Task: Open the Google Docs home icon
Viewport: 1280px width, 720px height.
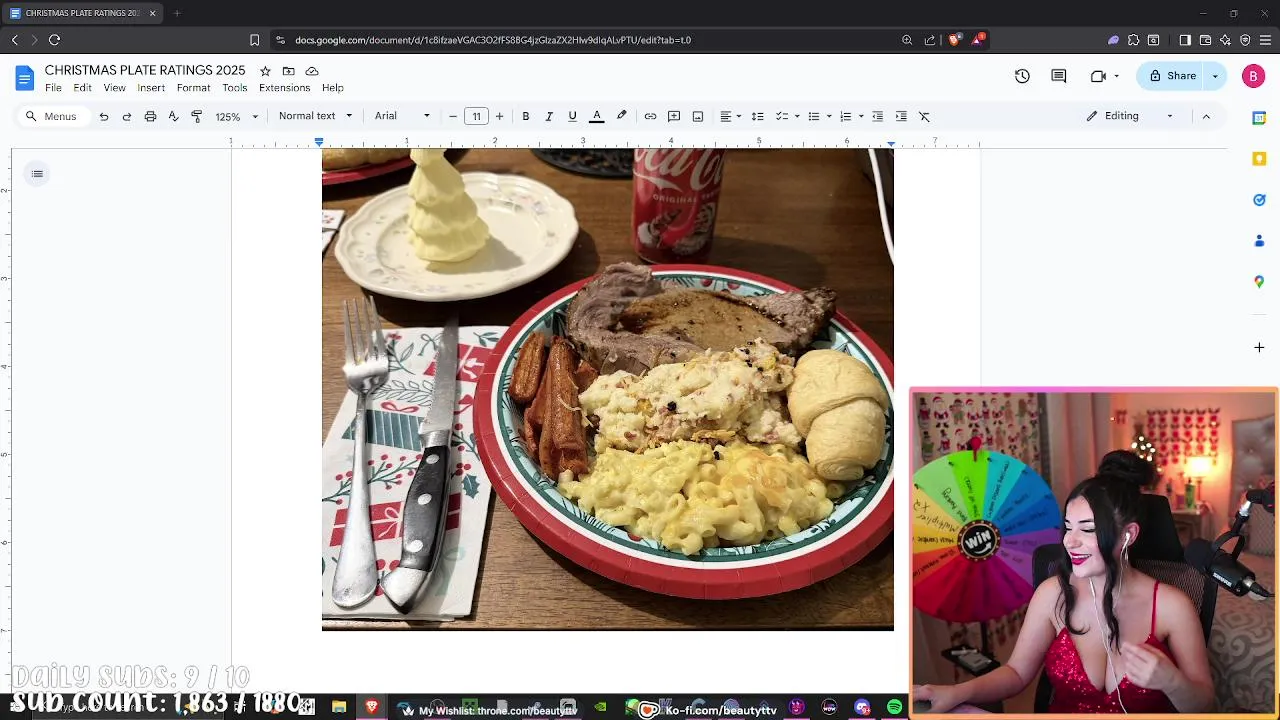Action: point(25,77)
